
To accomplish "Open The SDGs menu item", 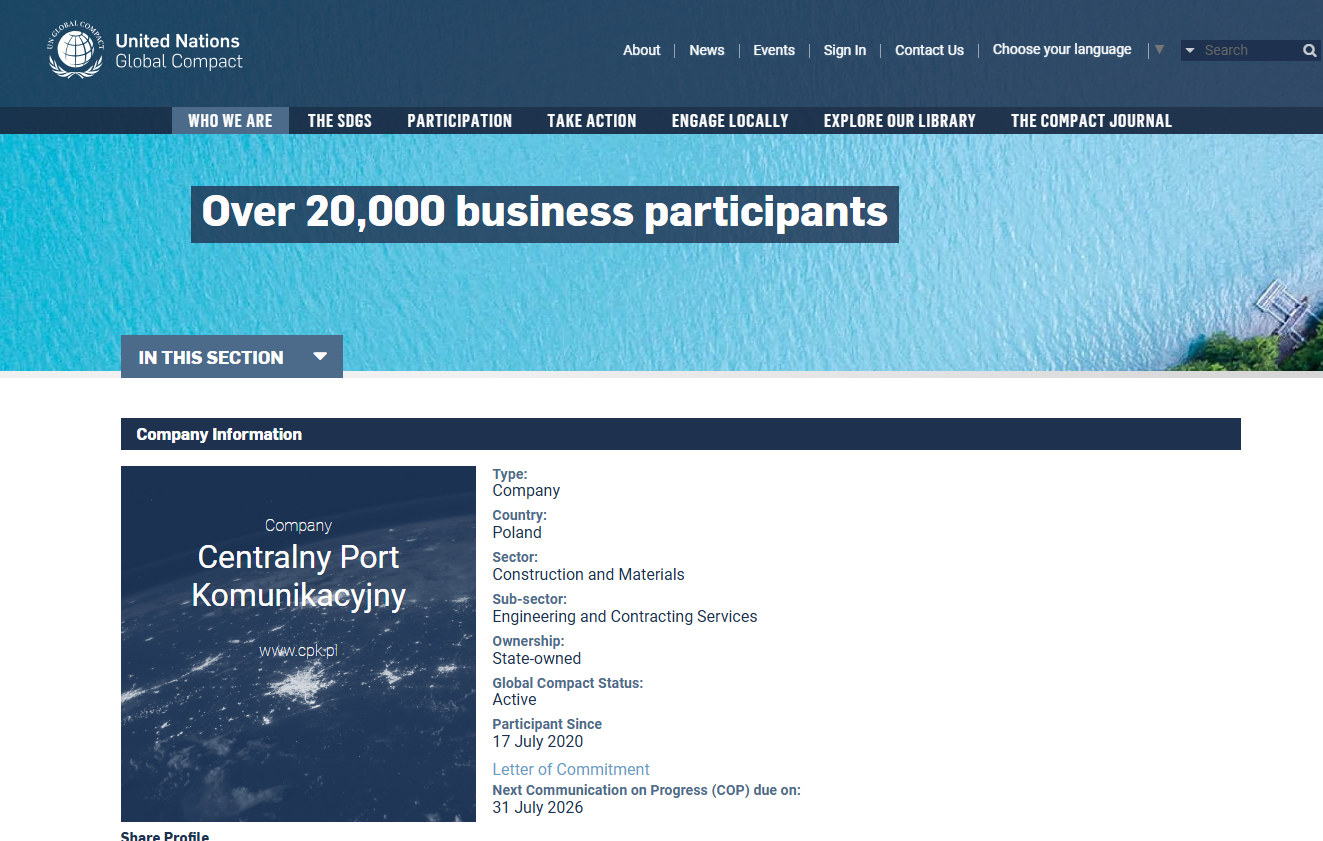I will (339, 121).
